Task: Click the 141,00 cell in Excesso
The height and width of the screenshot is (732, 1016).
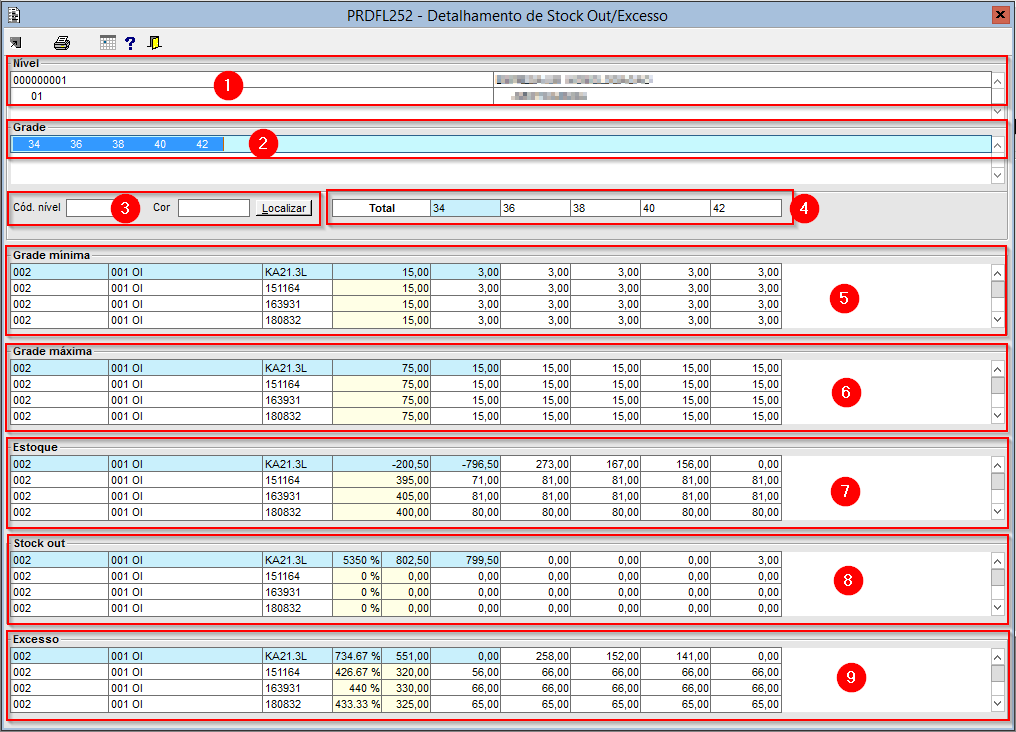Action: pyautogui.click(x=675, y=656)
